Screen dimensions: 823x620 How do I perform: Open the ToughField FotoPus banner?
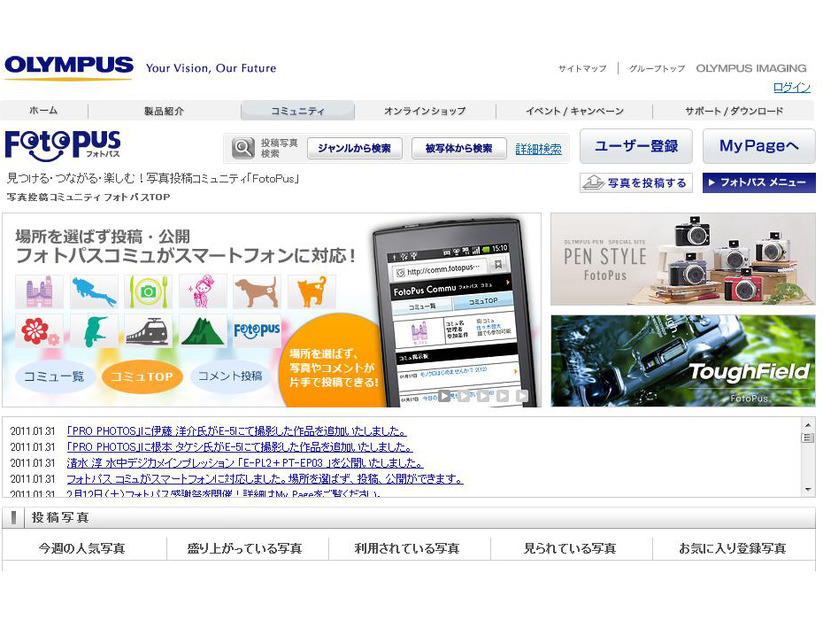click(x=683, y=361)
